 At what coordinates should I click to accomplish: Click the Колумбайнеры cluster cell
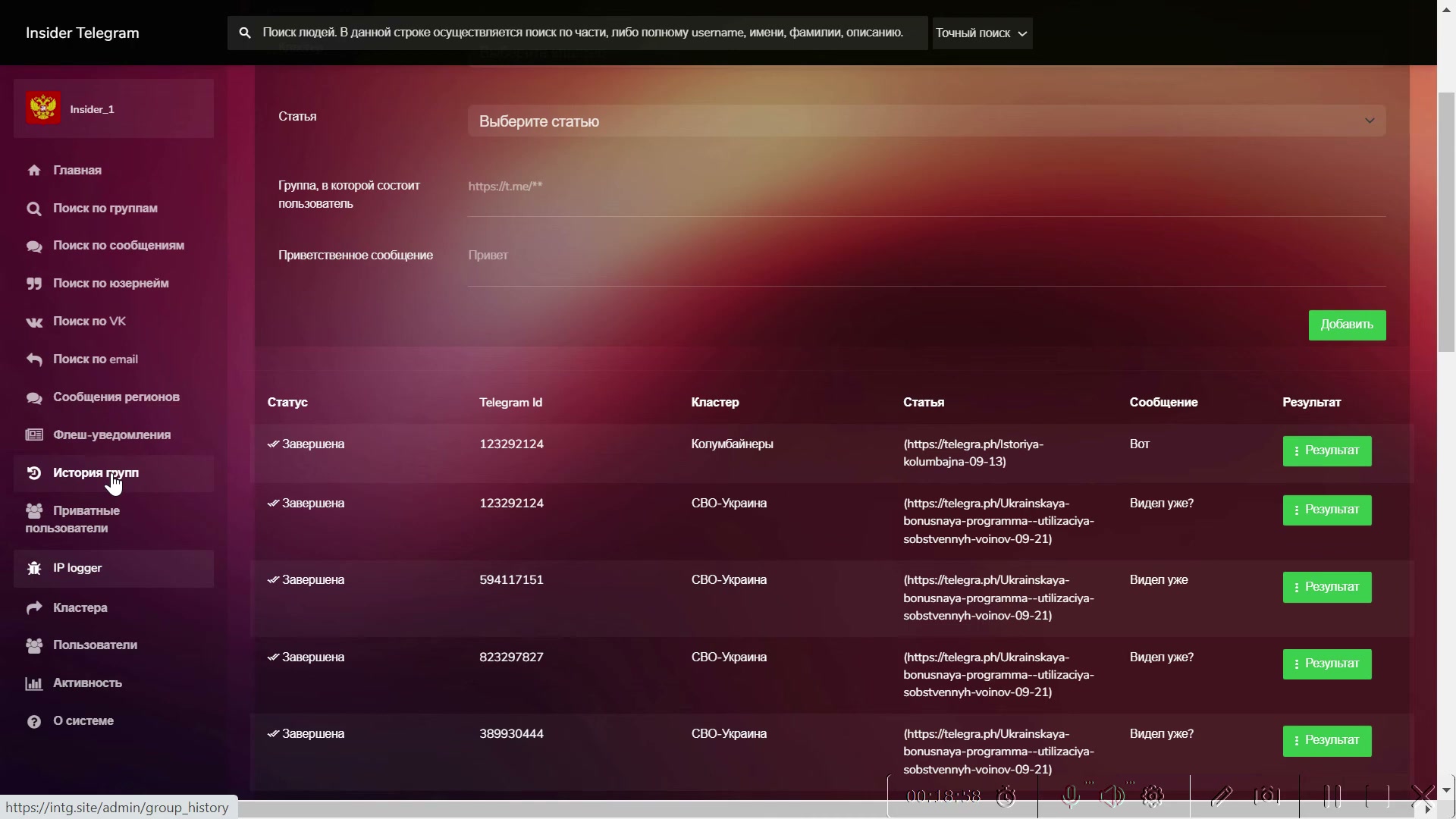(733, 444)
